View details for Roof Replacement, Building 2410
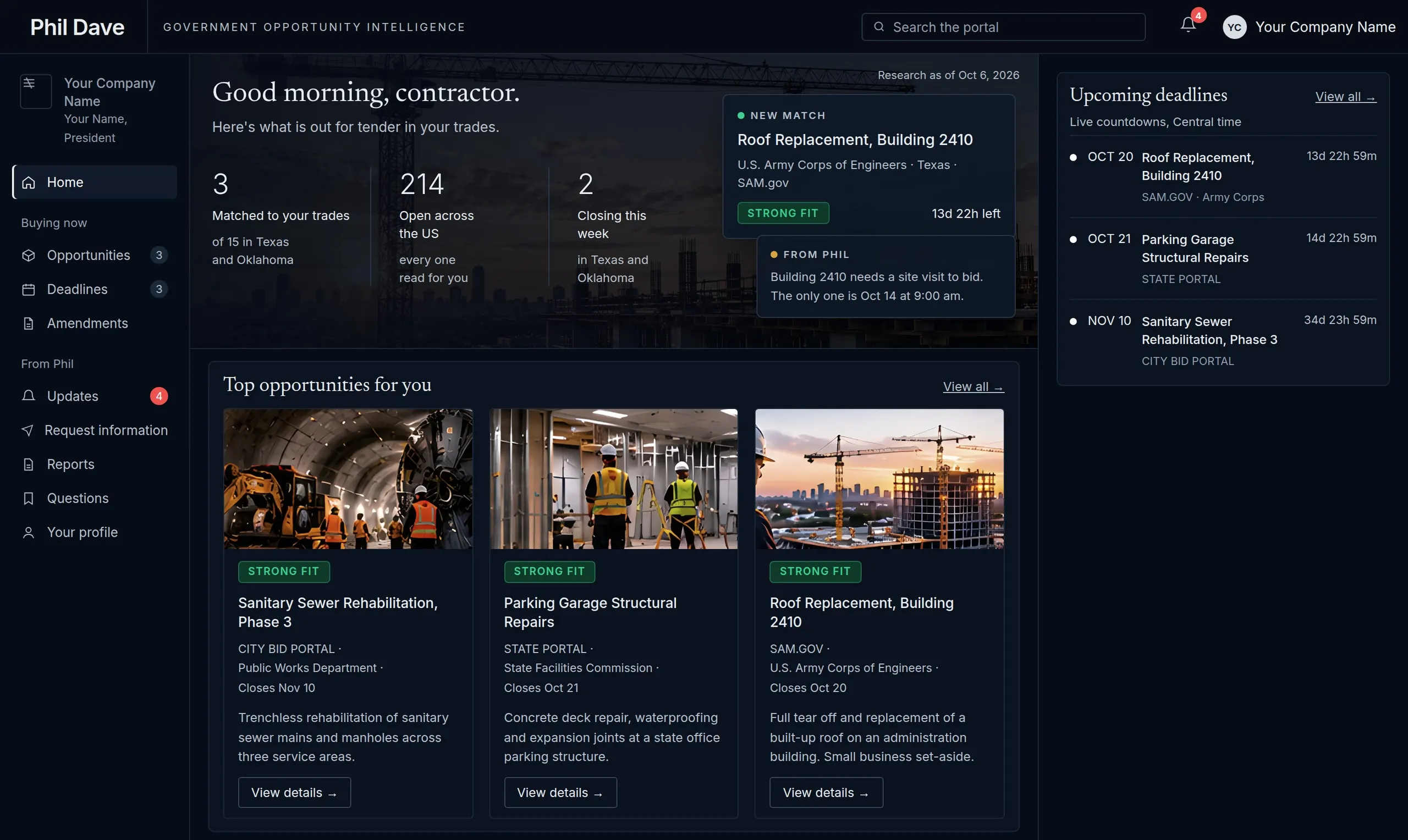The width and height of the screenshot is (1408, 840). (x=826, y=793)
